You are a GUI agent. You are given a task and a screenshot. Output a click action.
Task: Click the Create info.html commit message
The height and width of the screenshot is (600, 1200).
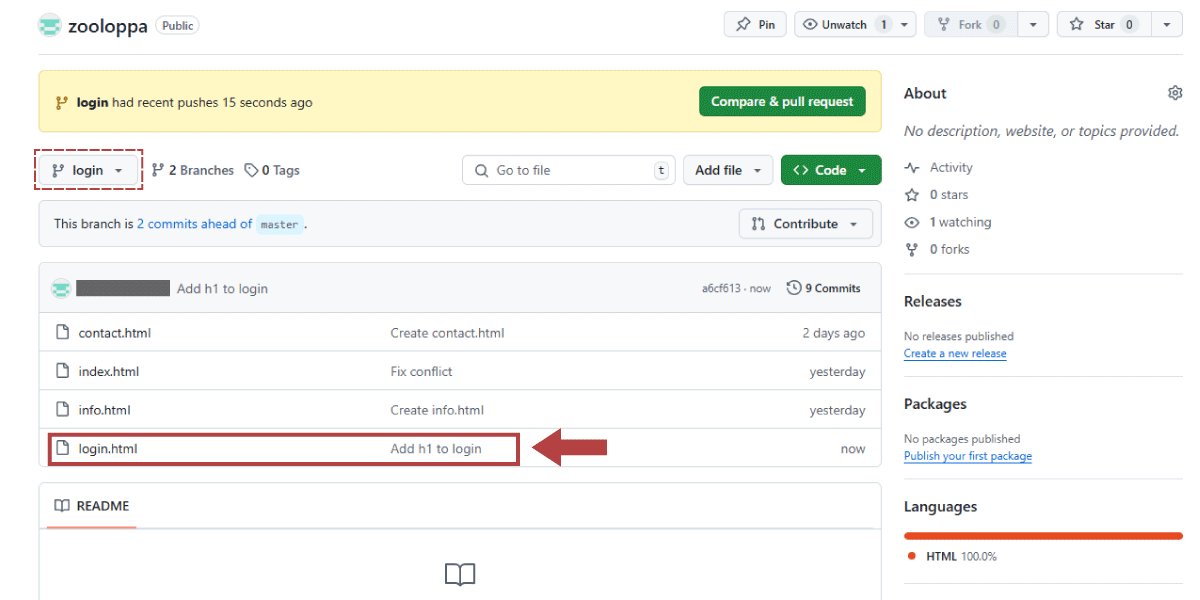pos(437,410)
